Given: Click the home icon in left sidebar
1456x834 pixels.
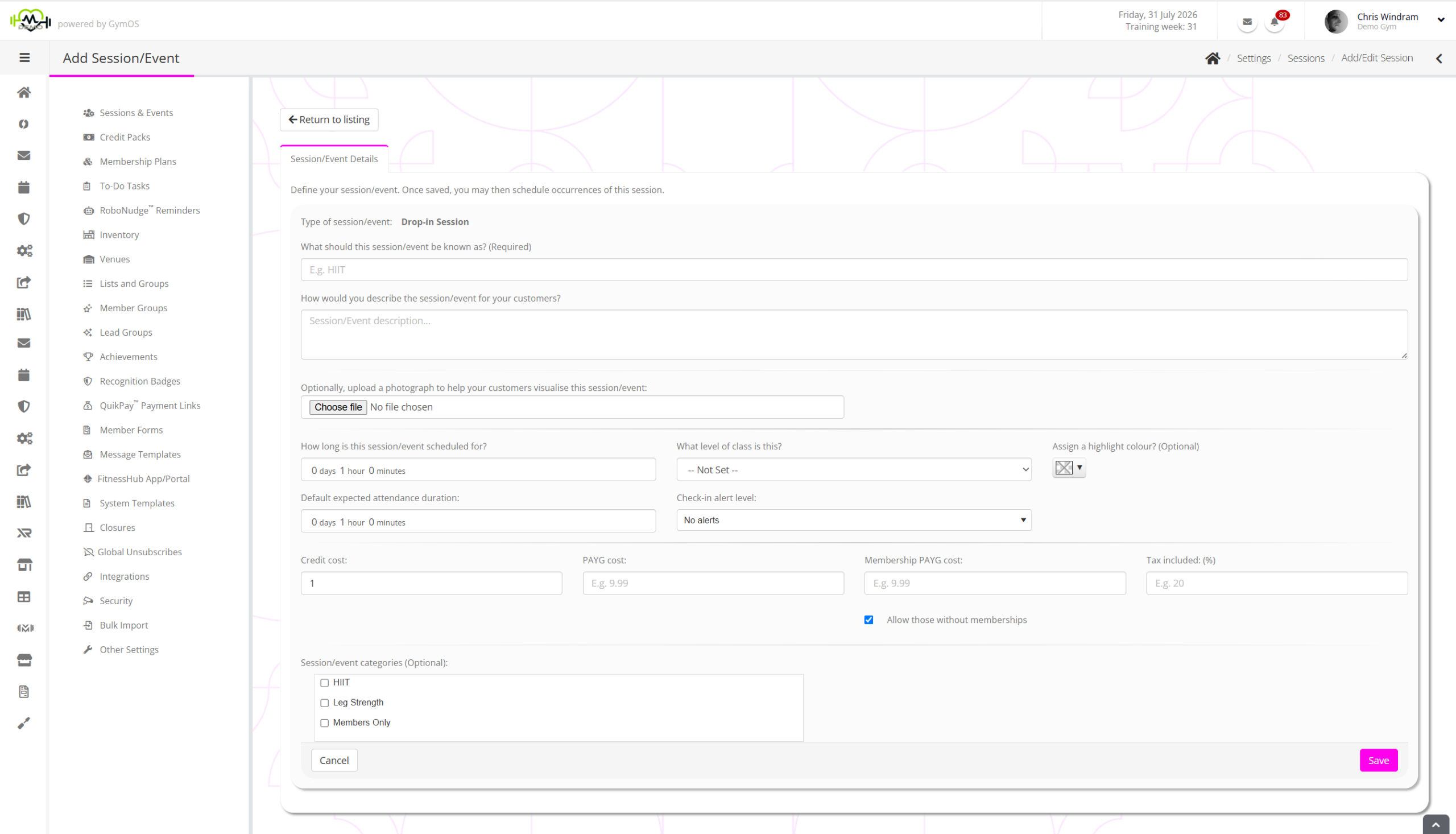Looking at the screenshot, I should [24, 92].
